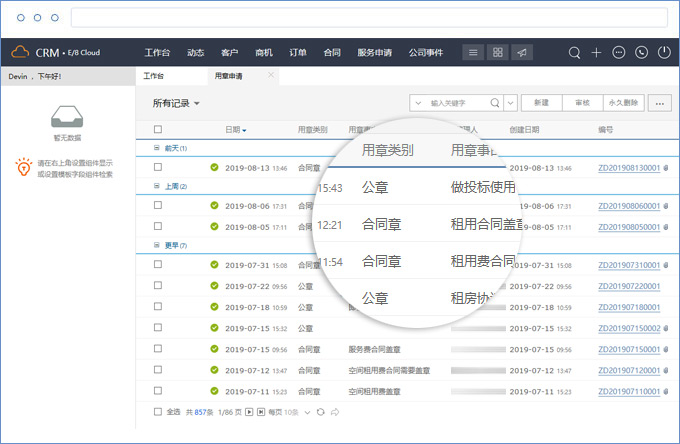Open record link ZD201908130001
This screenshot has width=680, height=444.
628,167
